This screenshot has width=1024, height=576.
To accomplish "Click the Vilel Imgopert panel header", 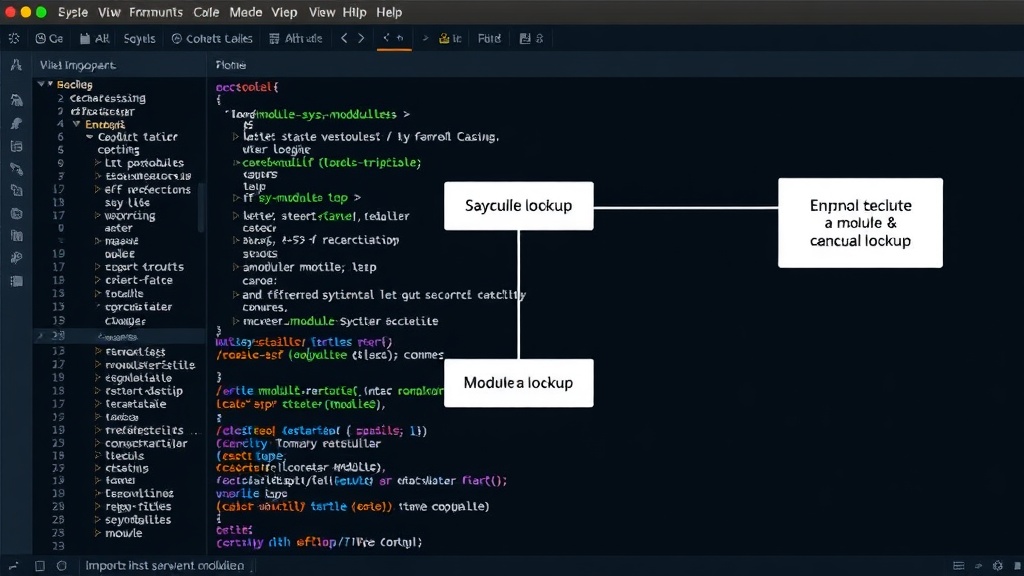I will click(x=78, y=65).
